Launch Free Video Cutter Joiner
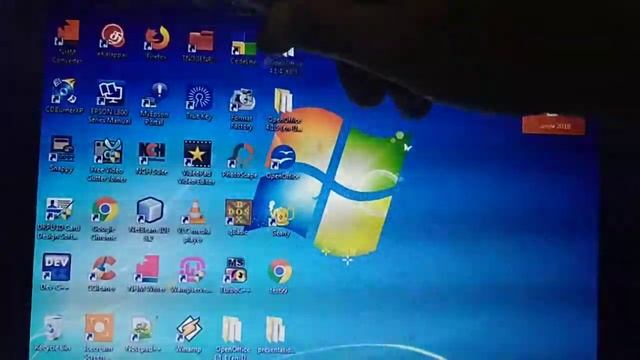 pos(107,152)
